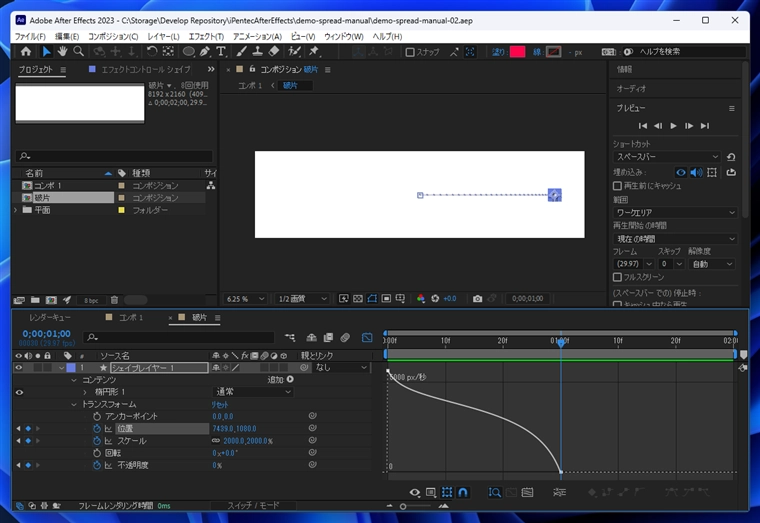Viewport: 760px width, 523px height.
Task: Click the current time indicator in timeline
Action: 561,343
